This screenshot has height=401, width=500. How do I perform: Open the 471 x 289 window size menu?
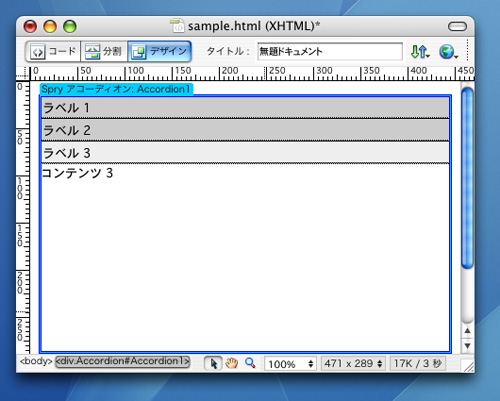tap(353, 364)
